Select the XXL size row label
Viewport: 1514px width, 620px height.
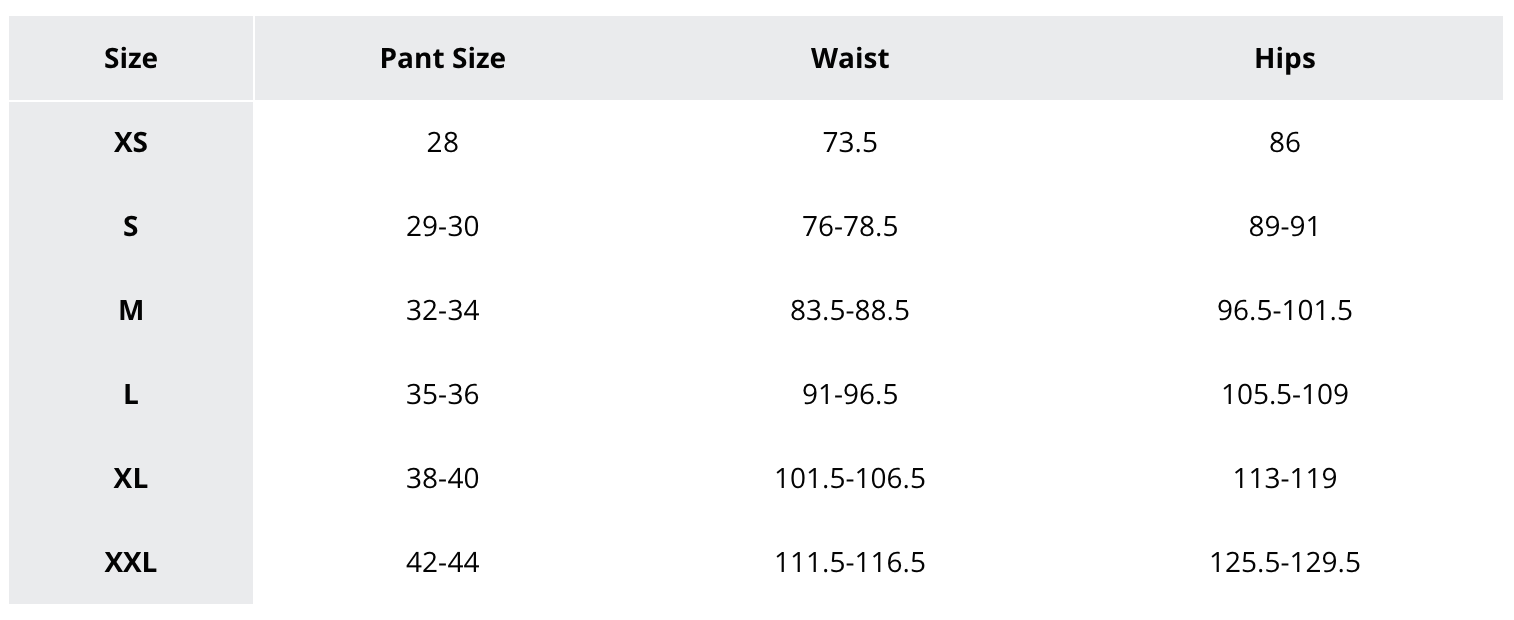point(131,563)
